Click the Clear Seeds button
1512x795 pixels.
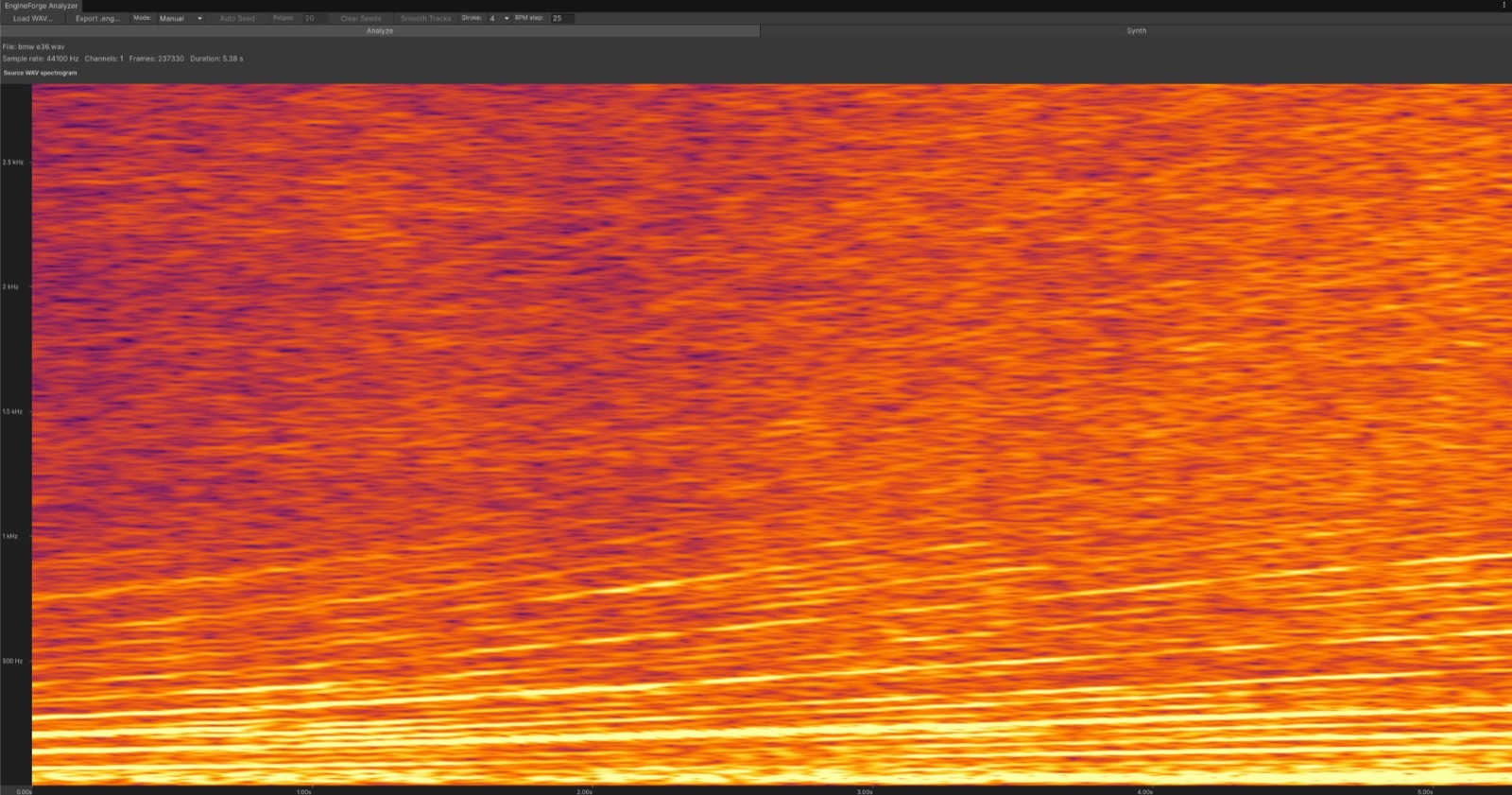pos(361,18)
